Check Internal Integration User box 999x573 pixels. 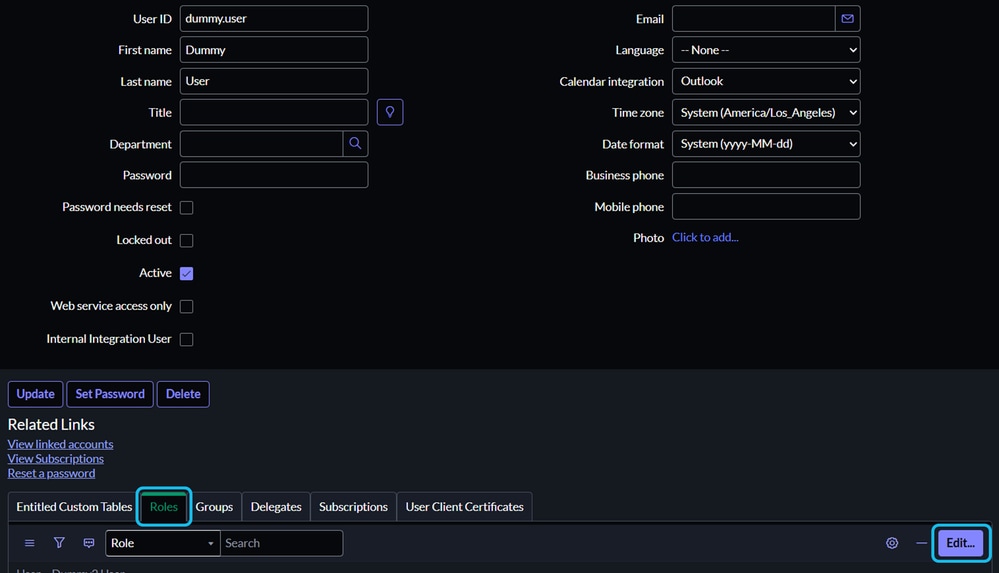(x=187, y=339)
